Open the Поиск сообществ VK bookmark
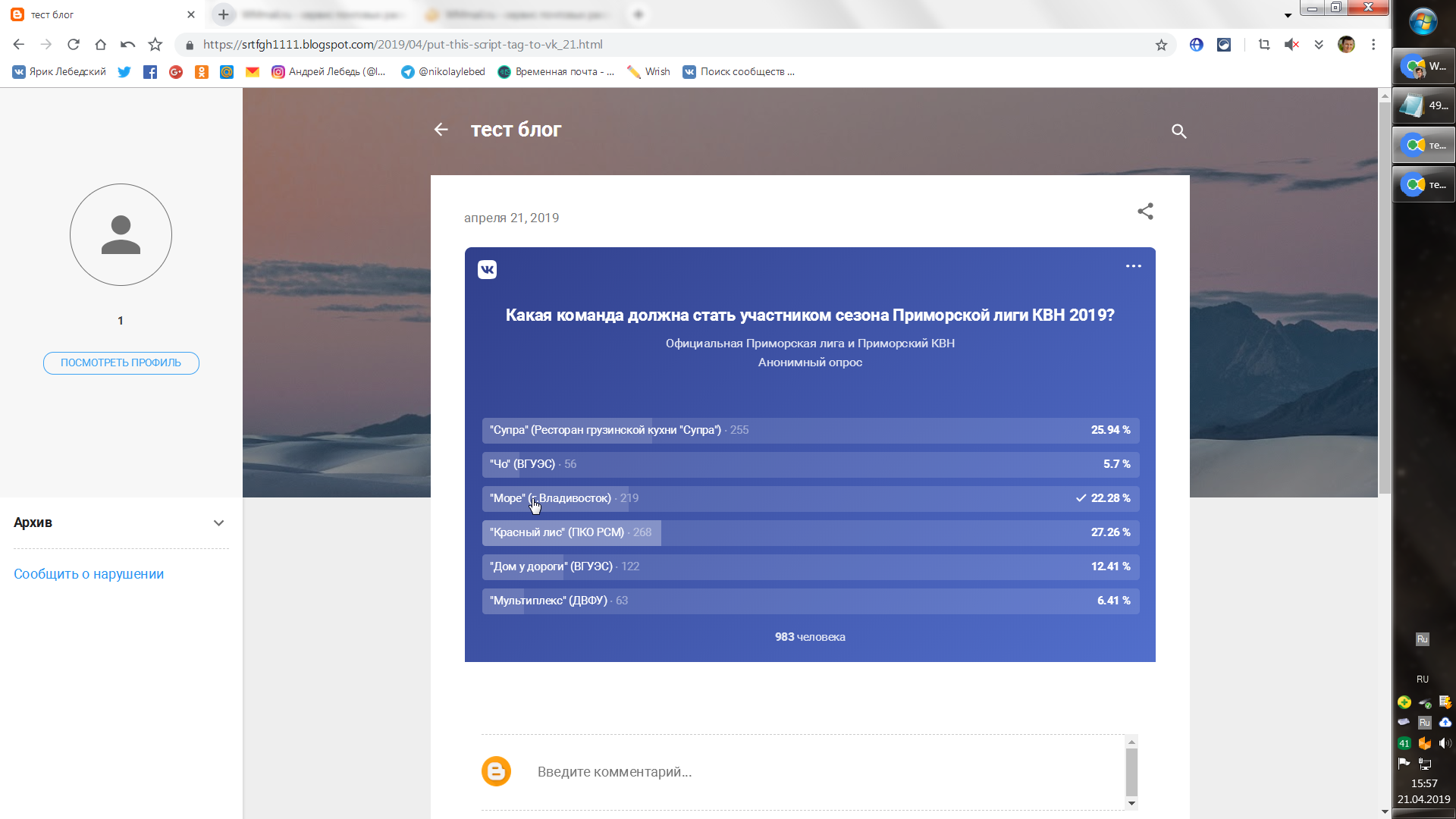The image size is (1456, 819). point(739,72)
